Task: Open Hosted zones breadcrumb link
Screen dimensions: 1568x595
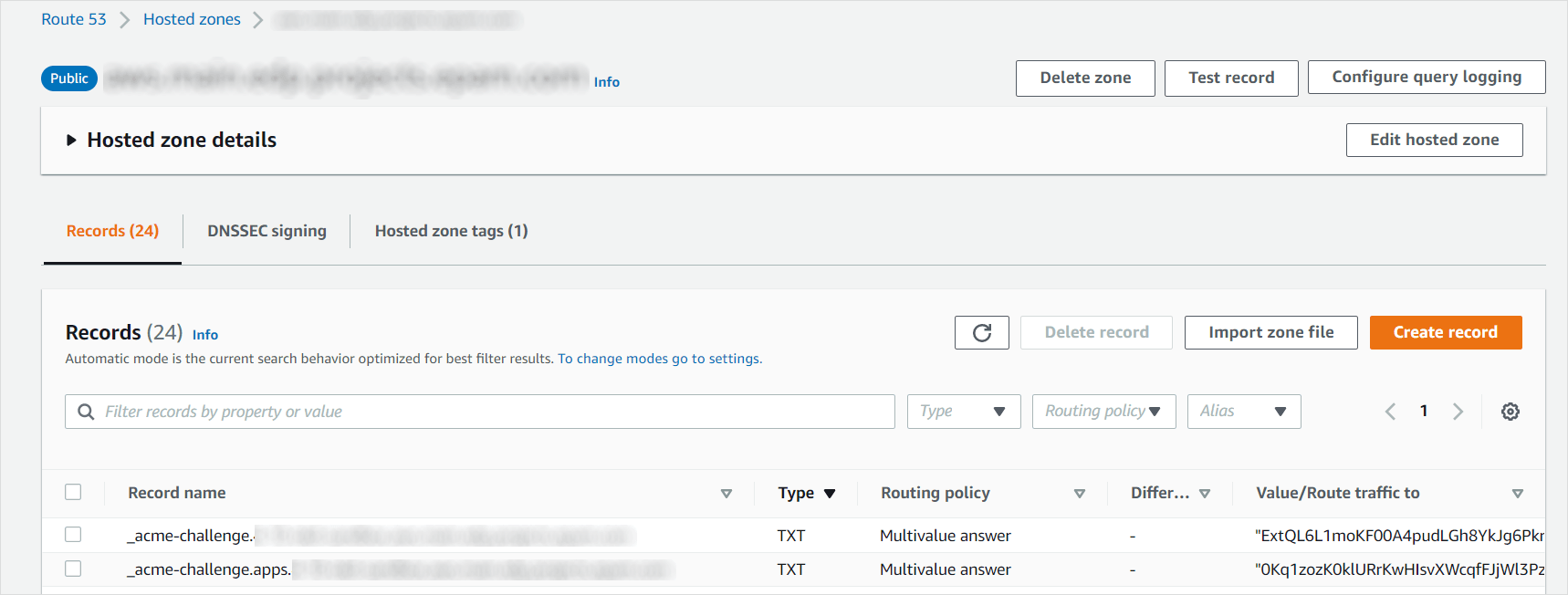Action: pyautogui.click(x=192, y=19)
